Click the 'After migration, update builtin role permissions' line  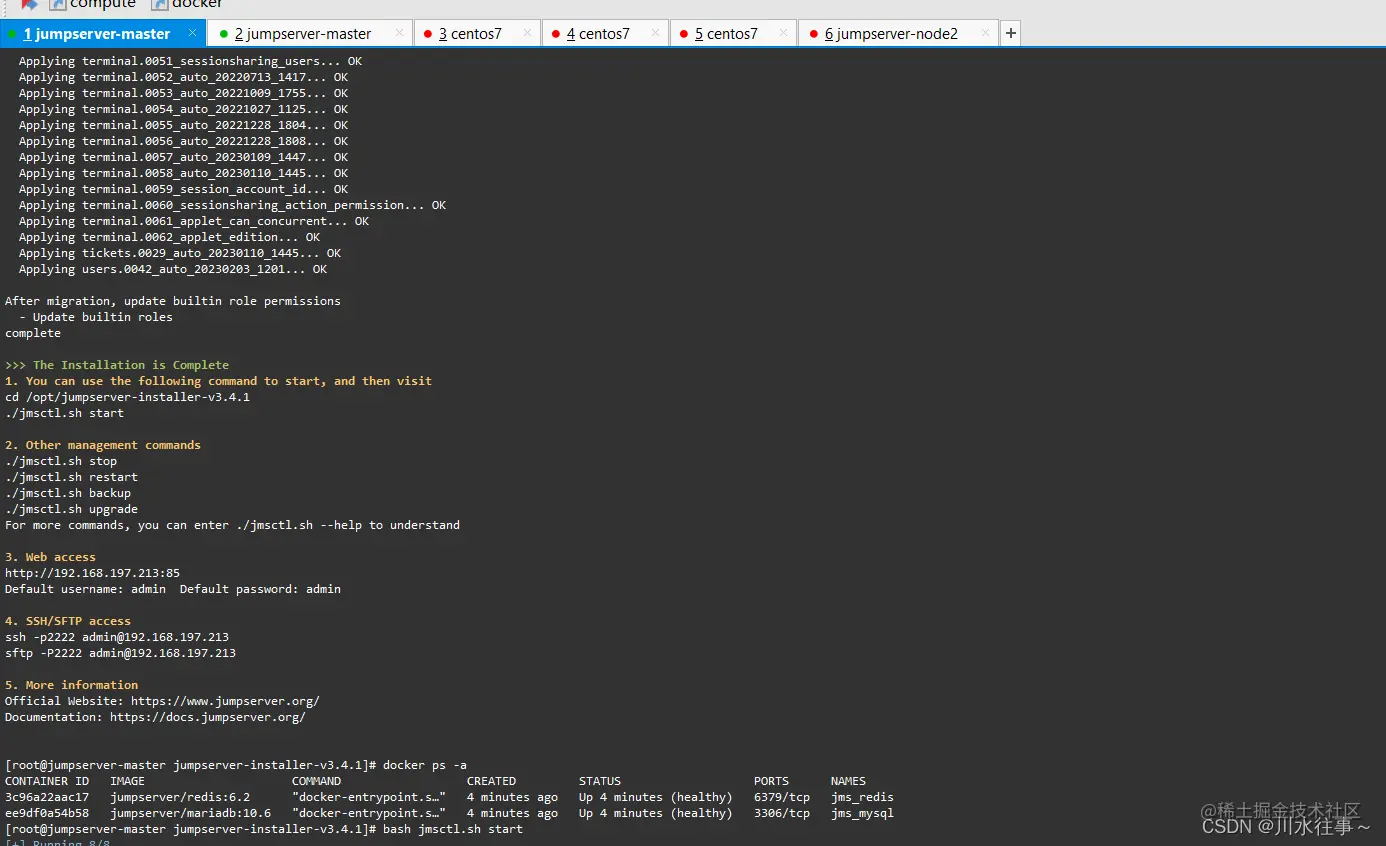pyautogui.click(x=173, y=301)
